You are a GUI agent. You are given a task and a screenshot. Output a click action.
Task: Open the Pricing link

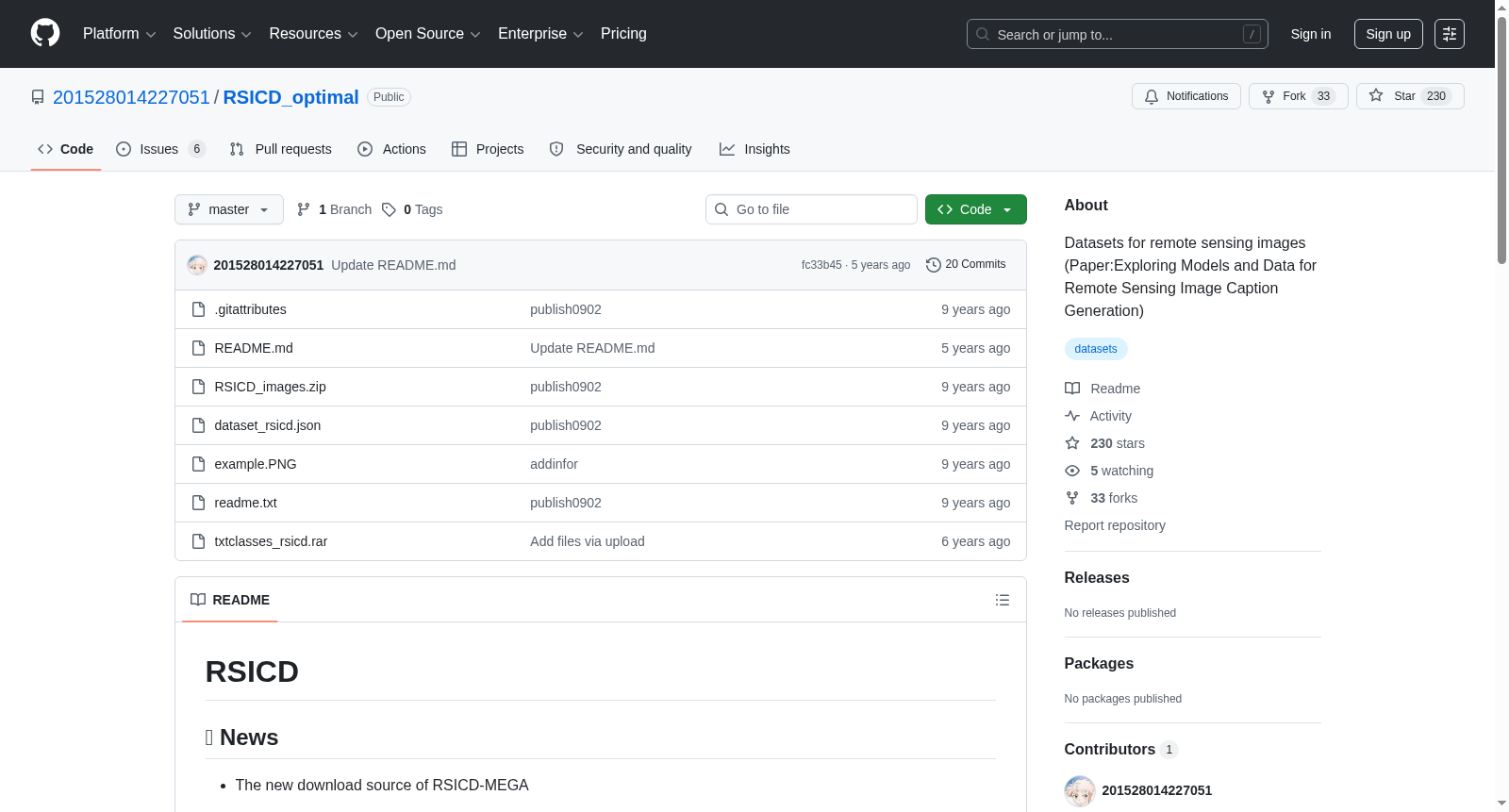point(623,34)
